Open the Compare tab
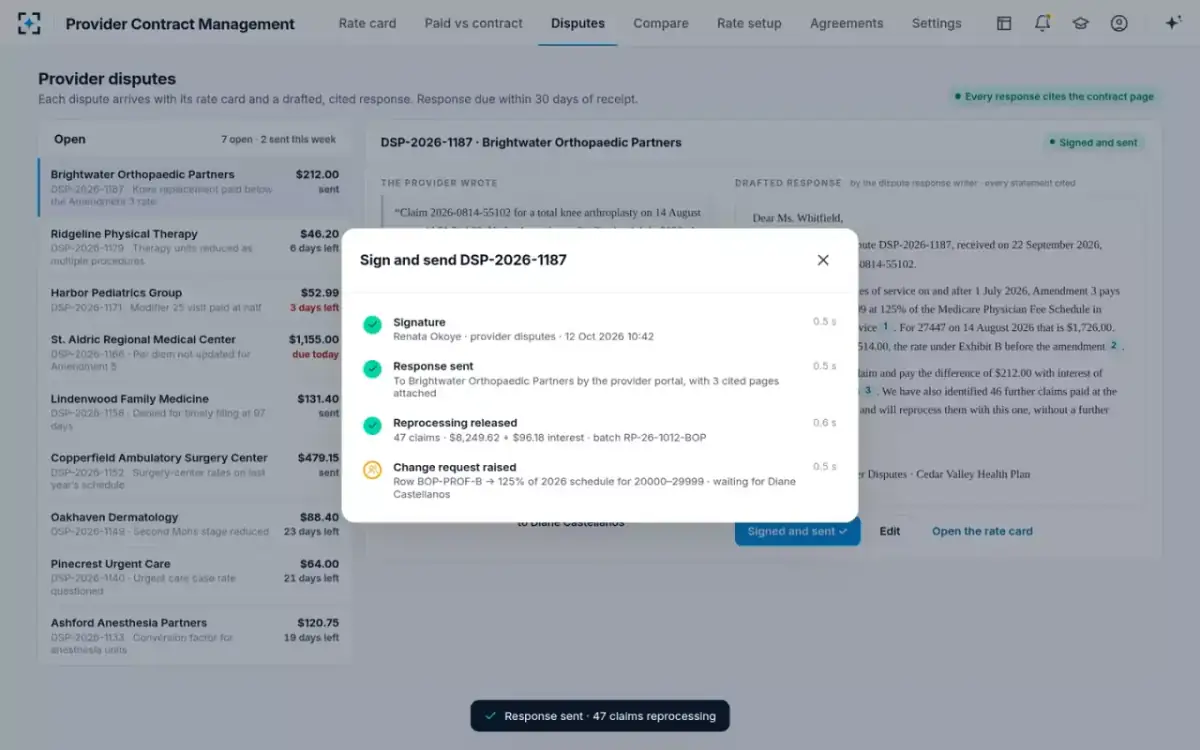This screenshot has height=750, width=1200. [x=661, y=23]
